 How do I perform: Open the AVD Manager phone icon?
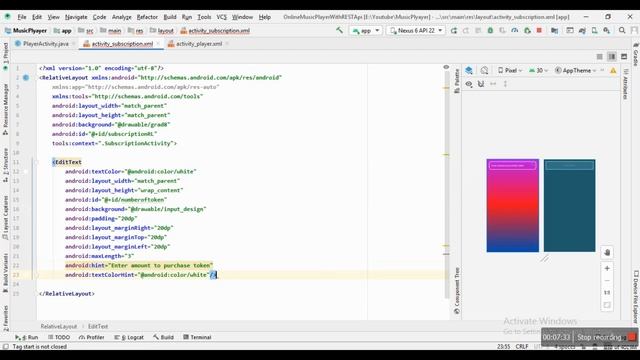(x=594, y=31)
